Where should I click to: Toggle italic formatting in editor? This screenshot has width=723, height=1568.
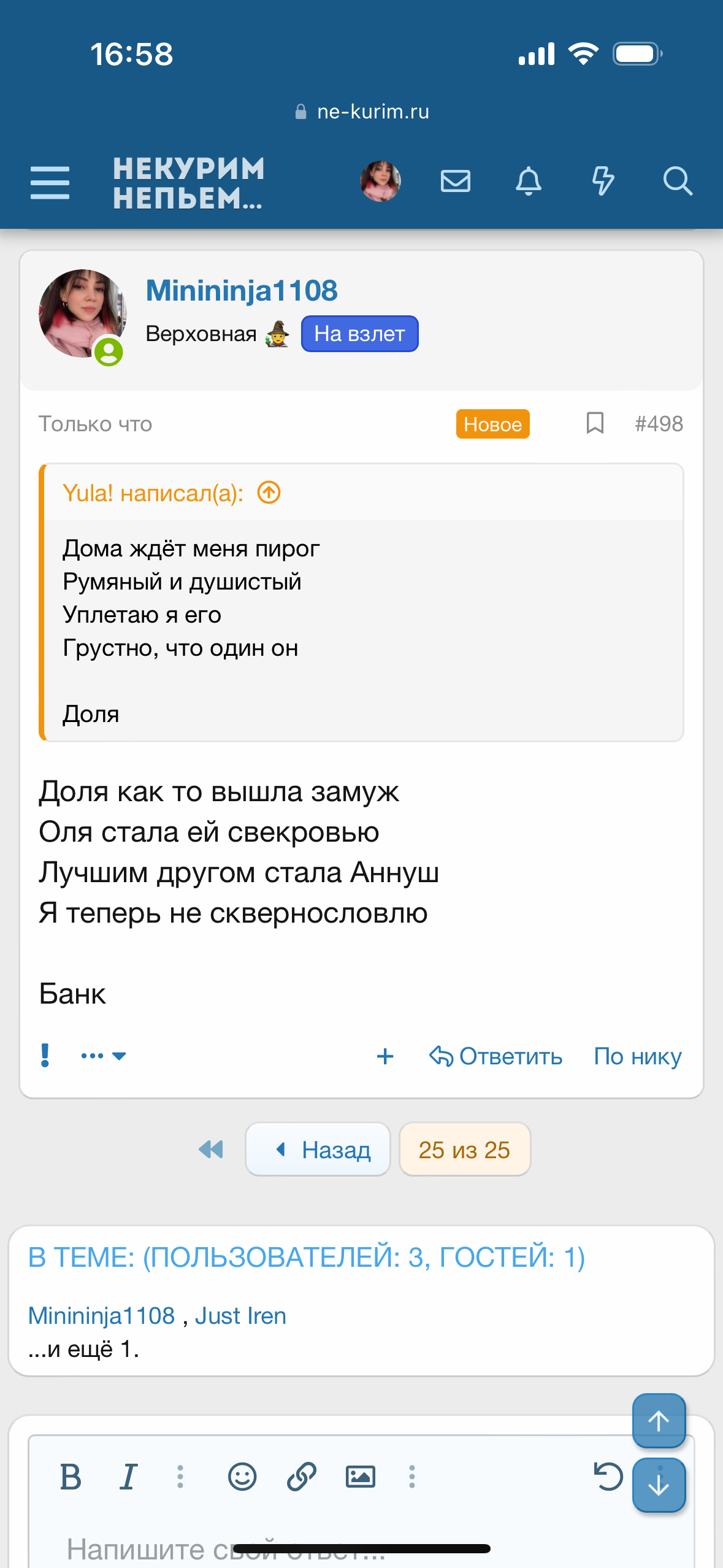coord(128,1476)
